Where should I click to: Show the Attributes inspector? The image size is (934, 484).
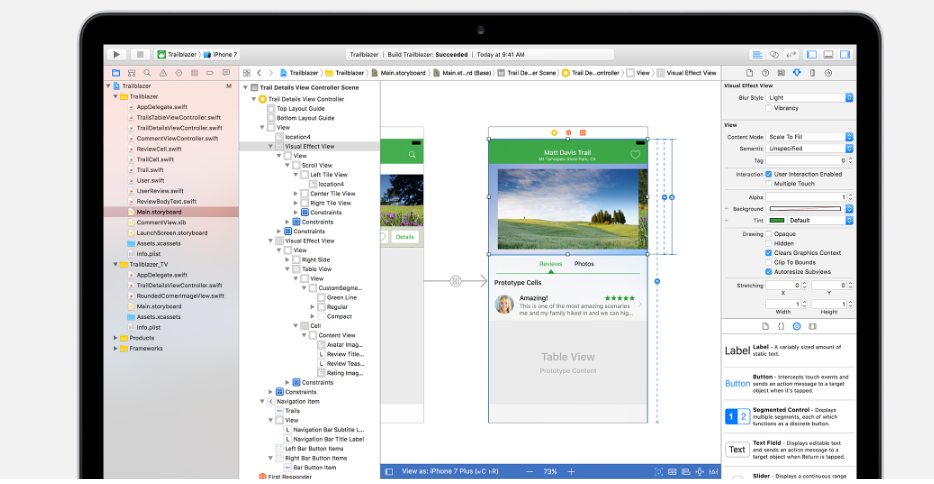[796, 73]
